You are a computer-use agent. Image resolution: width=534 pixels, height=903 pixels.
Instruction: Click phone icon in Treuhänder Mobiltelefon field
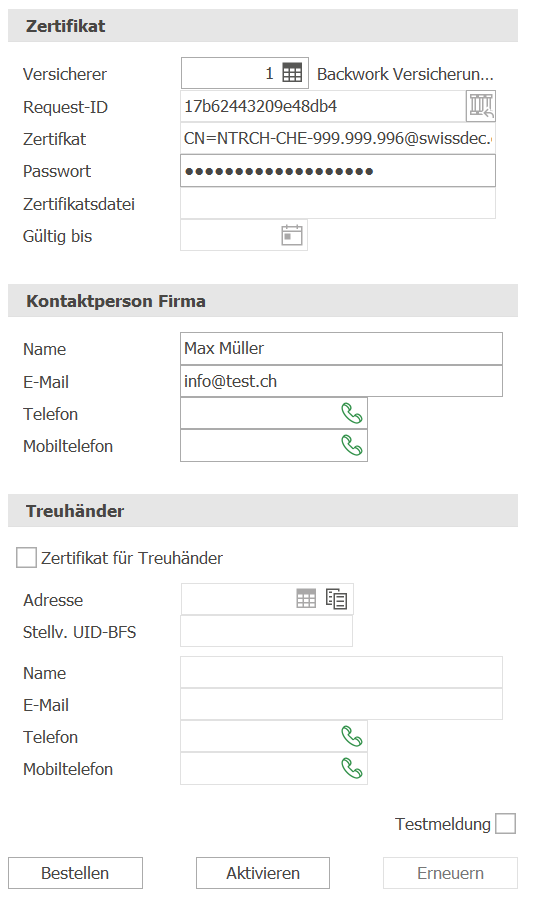pos(351,768)
